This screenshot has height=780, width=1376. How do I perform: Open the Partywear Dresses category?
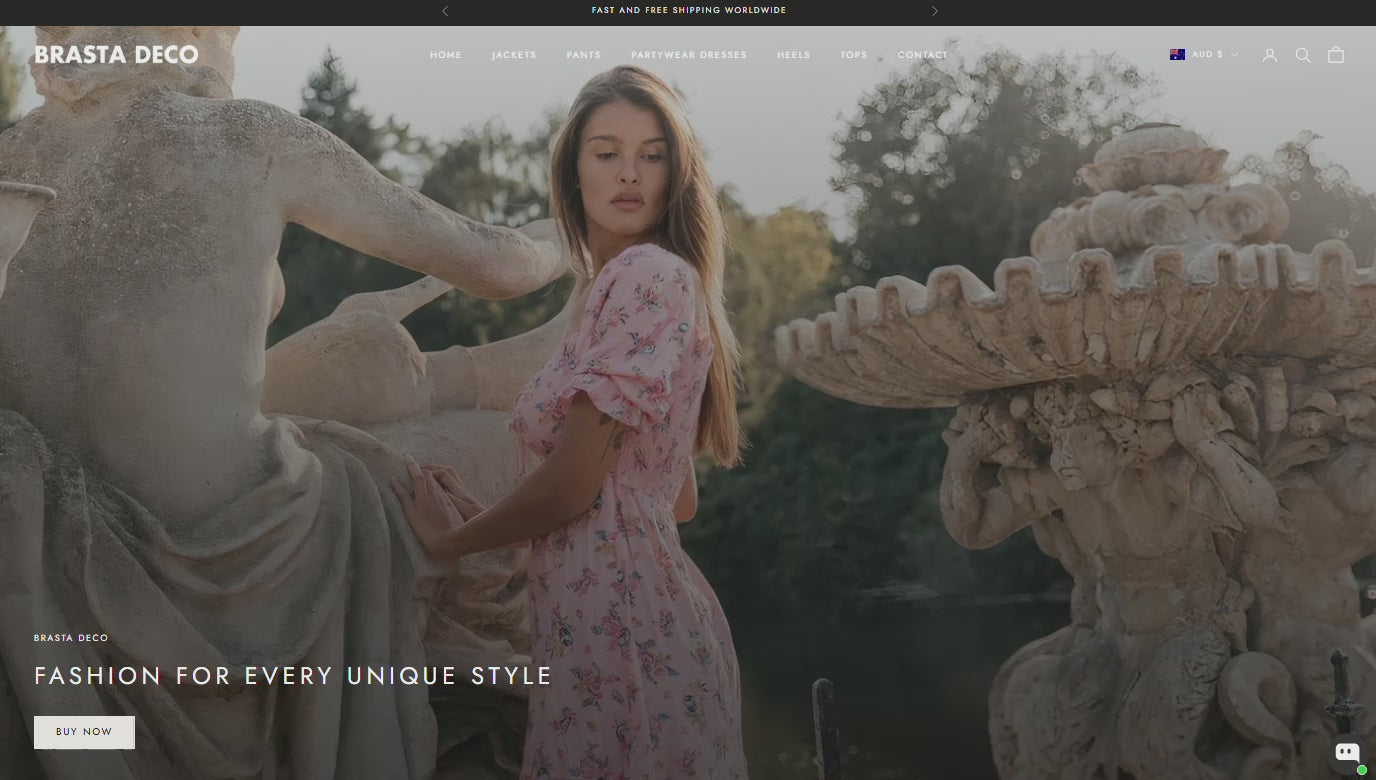(x=688, y=55)
